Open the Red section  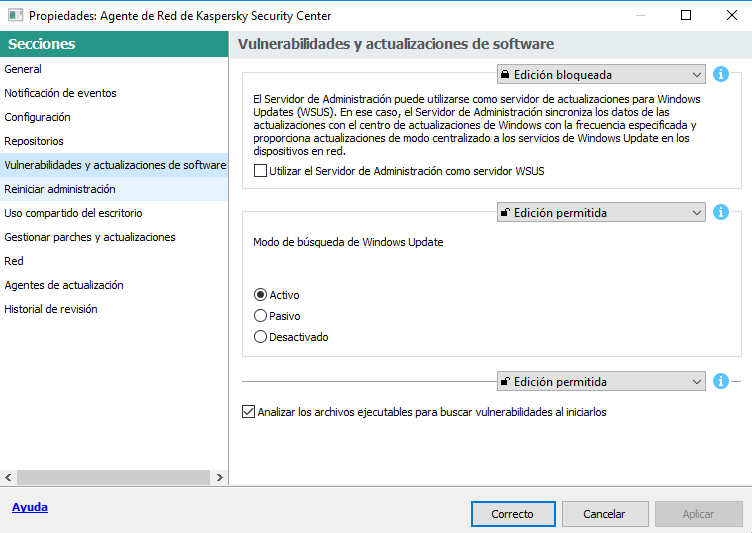click(x=114, y=261)
